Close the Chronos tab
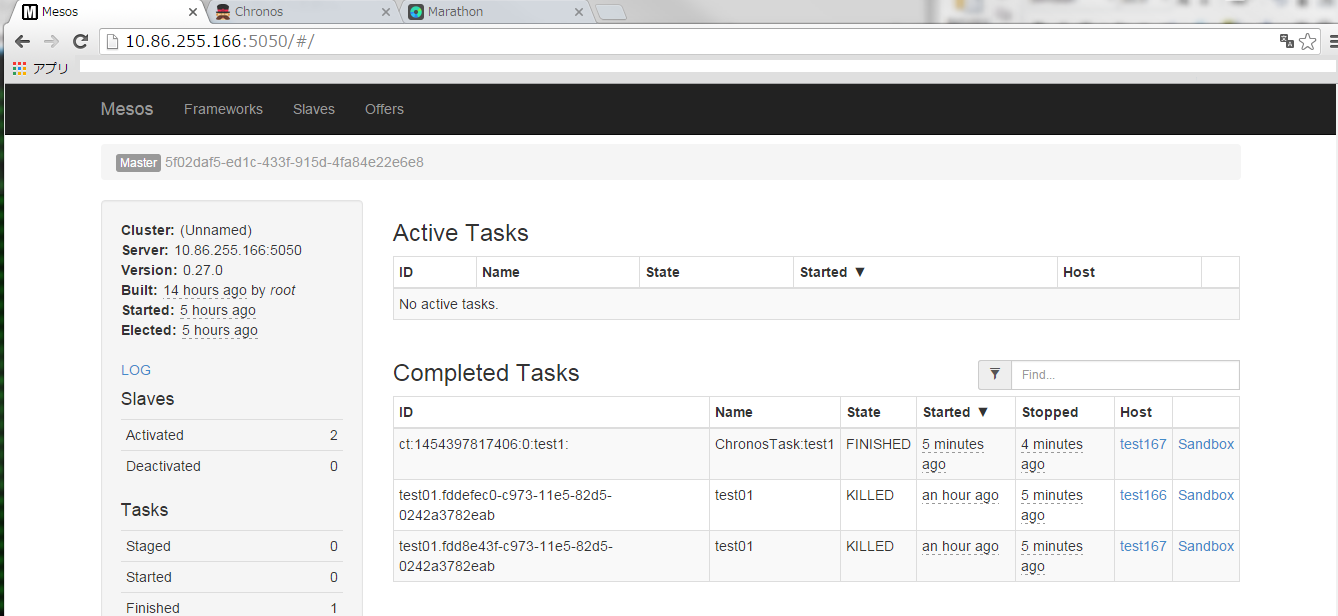Viewport: 1338px width, 616px height. 386,12
